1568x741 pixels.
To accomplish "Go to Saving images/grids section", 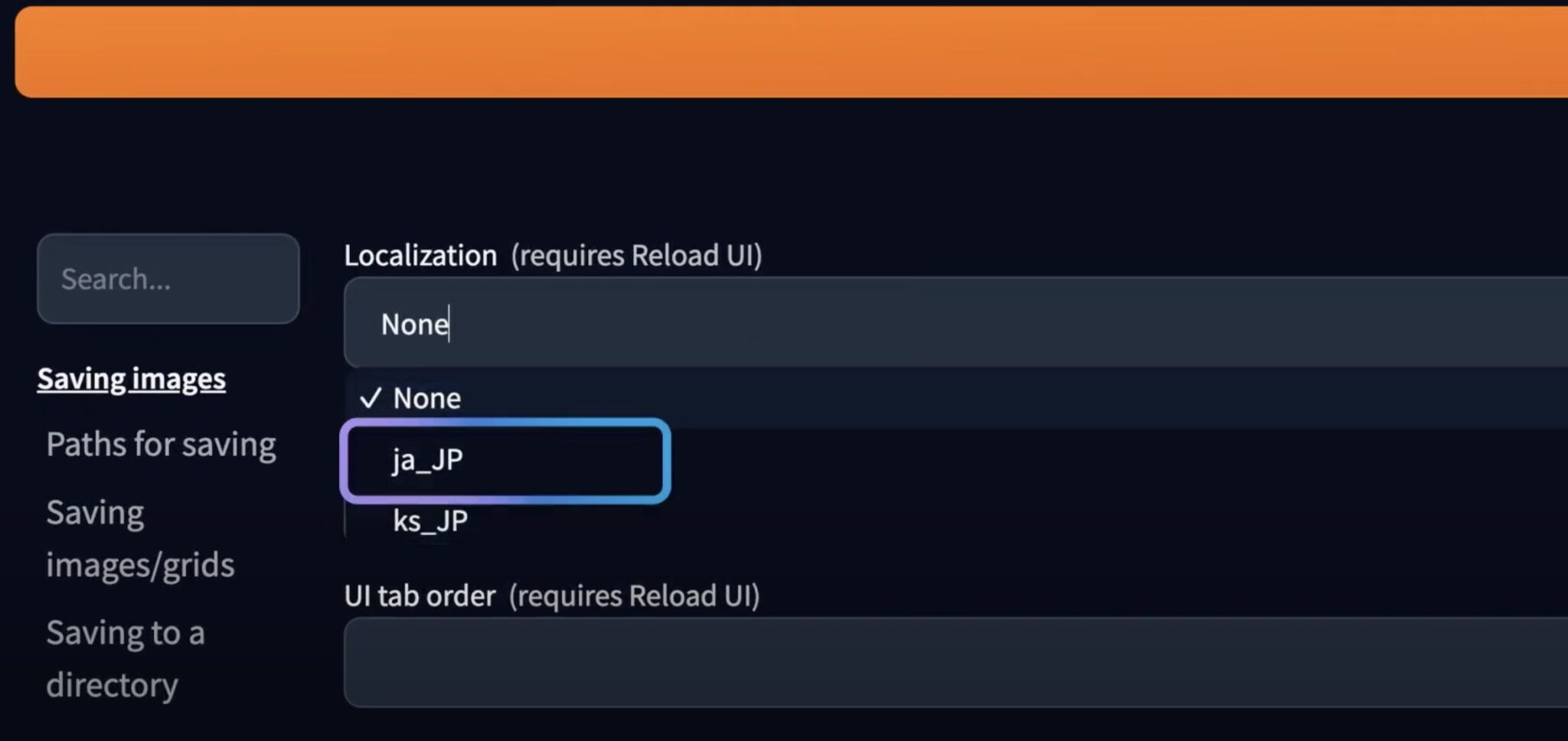I will 140,538.
